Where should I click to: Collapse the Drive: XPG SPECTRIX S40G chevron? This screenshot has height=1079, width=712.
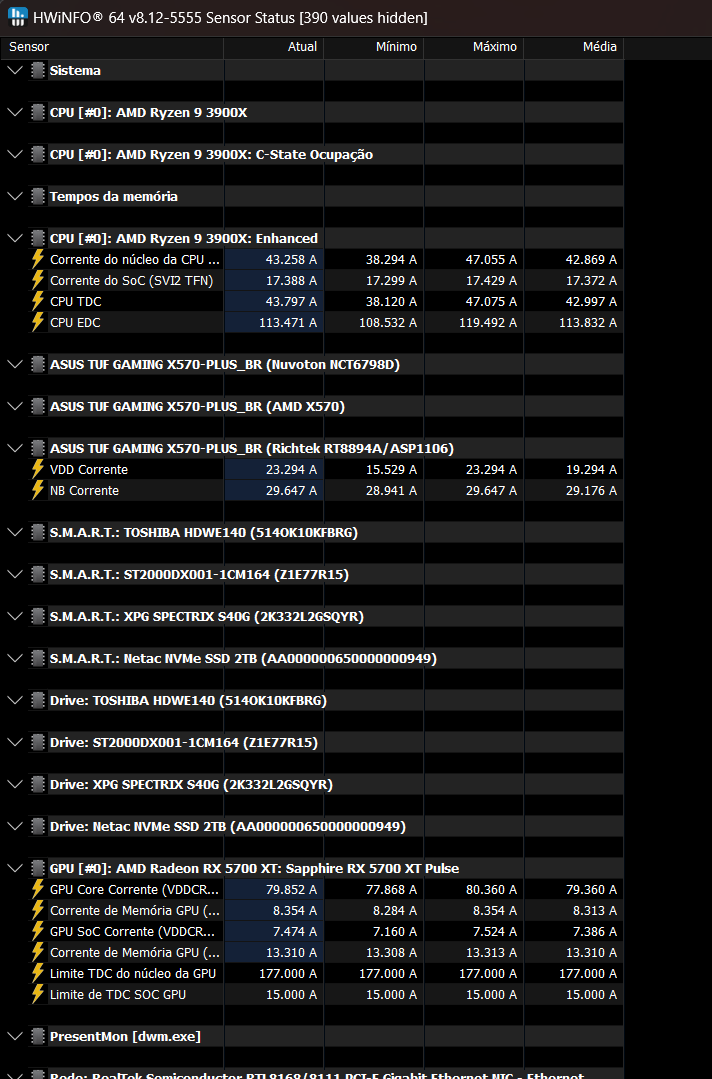[x=15, y=784]
